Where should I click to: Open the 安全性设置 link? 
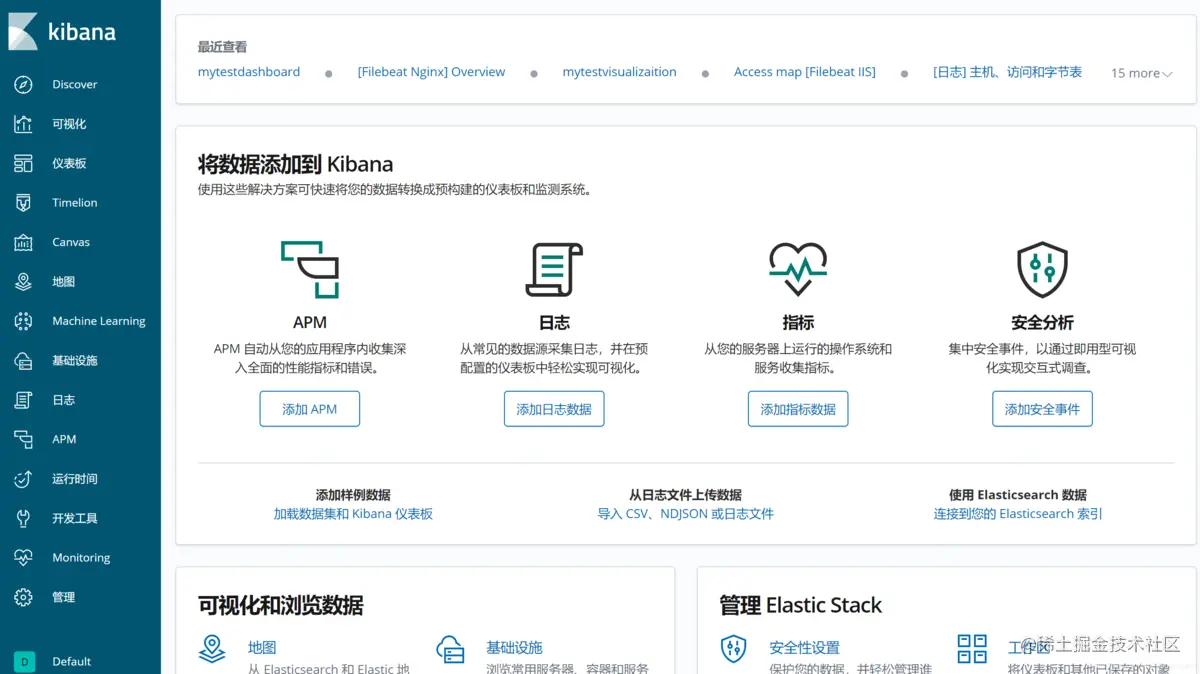point(804,648)
